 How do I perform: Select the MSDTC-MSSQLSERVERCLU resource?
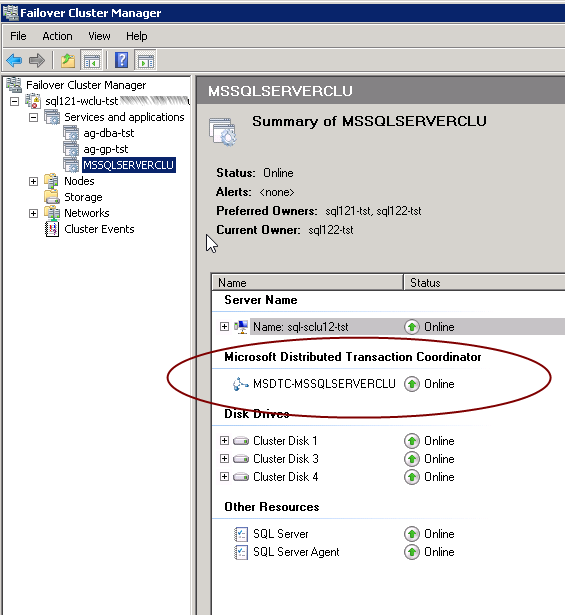pyautogui.click(x=324, y=384)
